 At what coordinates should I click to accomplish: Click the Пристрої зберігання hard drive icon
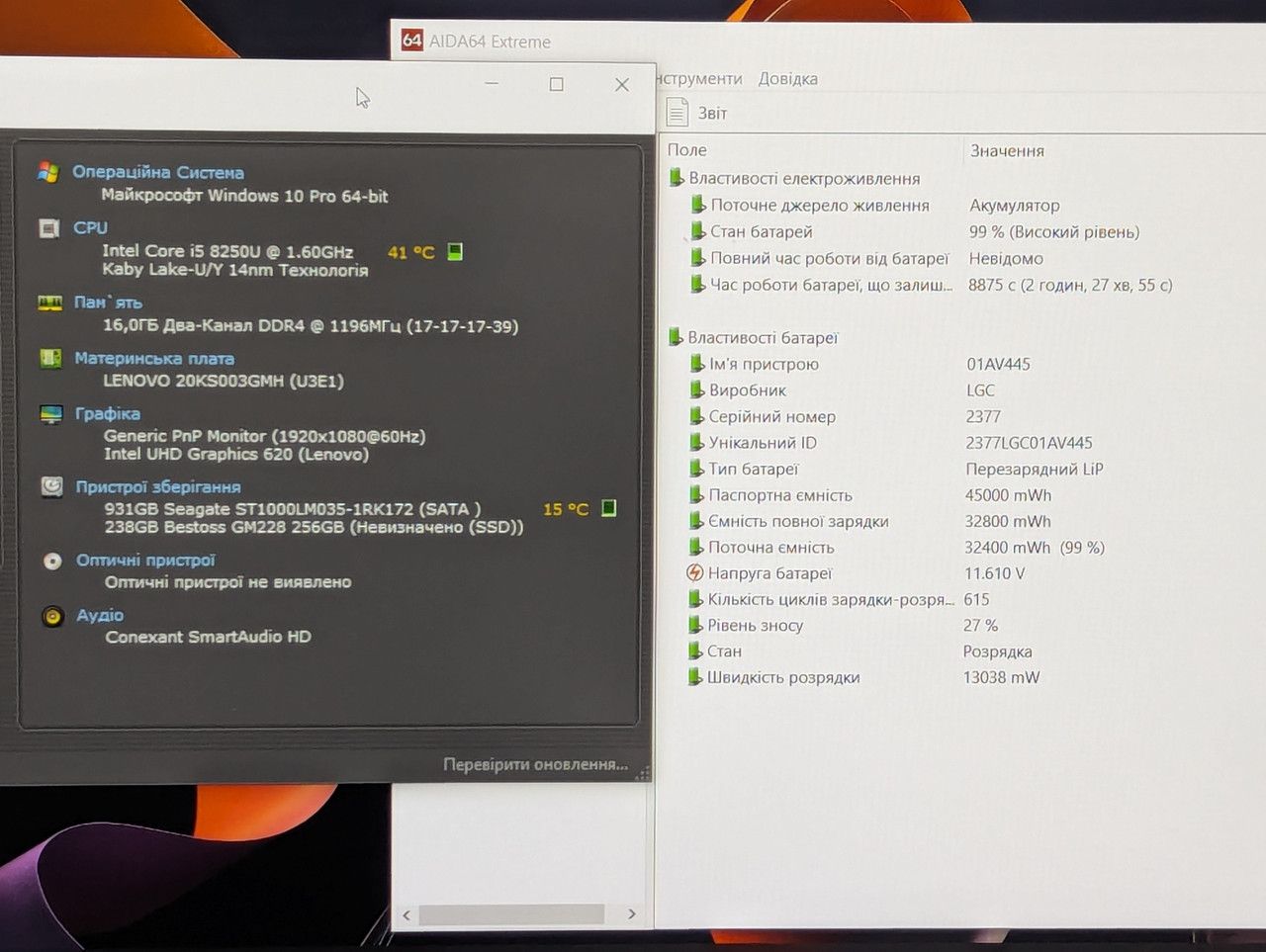(x=51, y=486)
